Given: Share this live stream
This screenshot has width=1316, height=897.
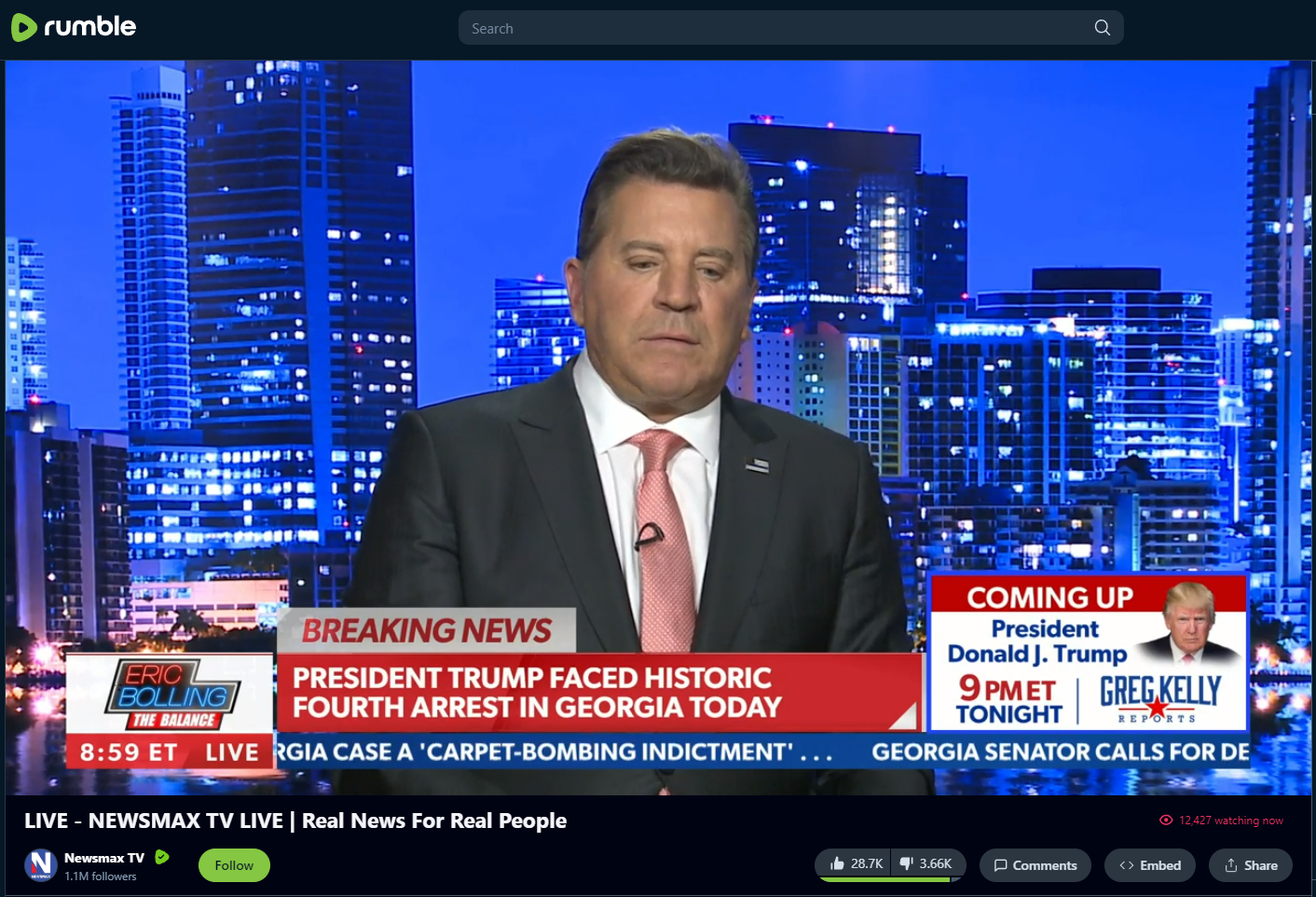Looking at the screenshot, I should (1251, 865).
